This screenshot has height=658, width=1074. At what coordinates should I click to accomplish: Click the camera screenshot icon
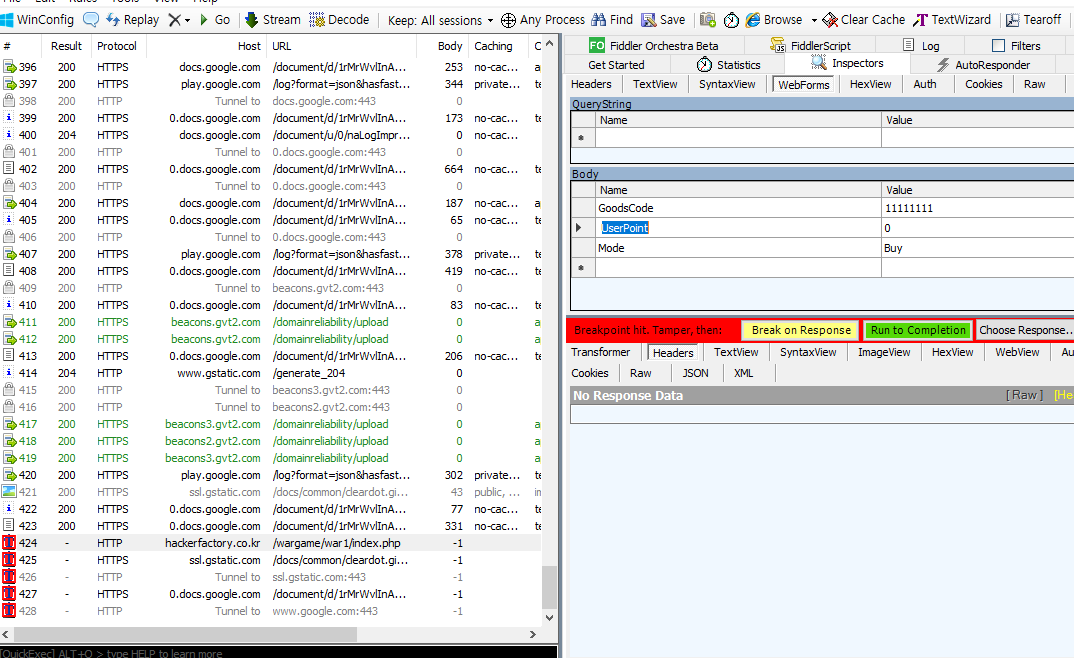[x=708, y=20]
